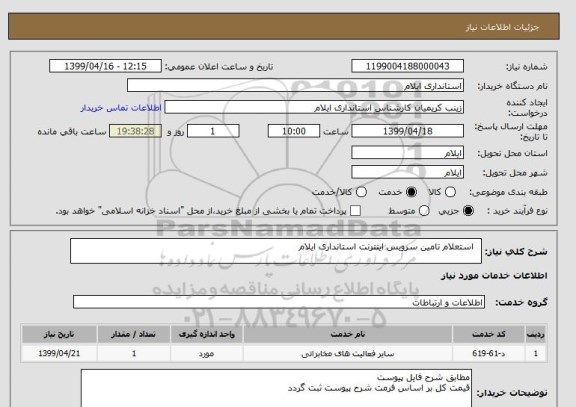576x407 pixels.
Task: Click the buyer name field استانداری ایلام
Action: click(x=295, y=86)
